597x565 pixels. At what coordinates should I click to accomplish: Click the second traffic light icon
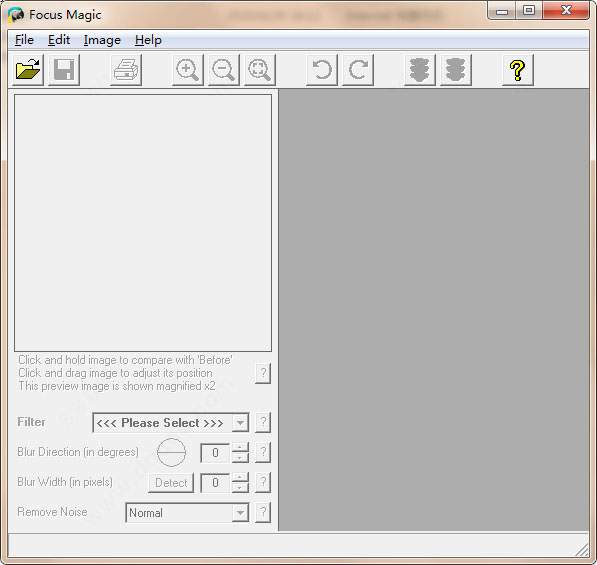[x=456, y=70]
